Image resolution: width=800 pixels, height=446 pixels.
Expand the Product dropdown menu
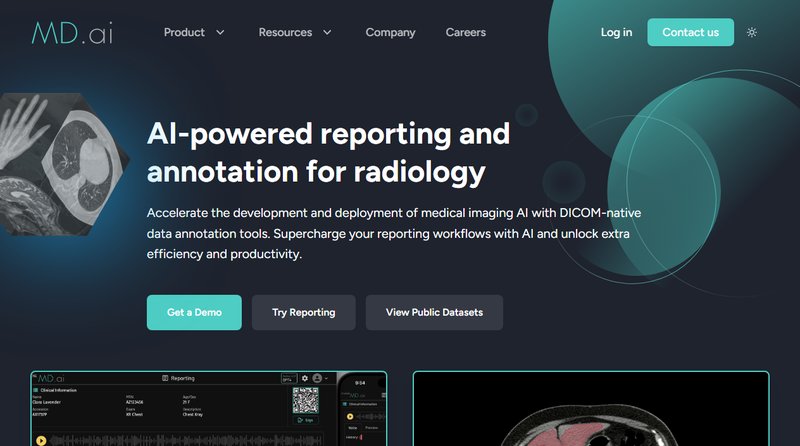(x=194, y=32)
